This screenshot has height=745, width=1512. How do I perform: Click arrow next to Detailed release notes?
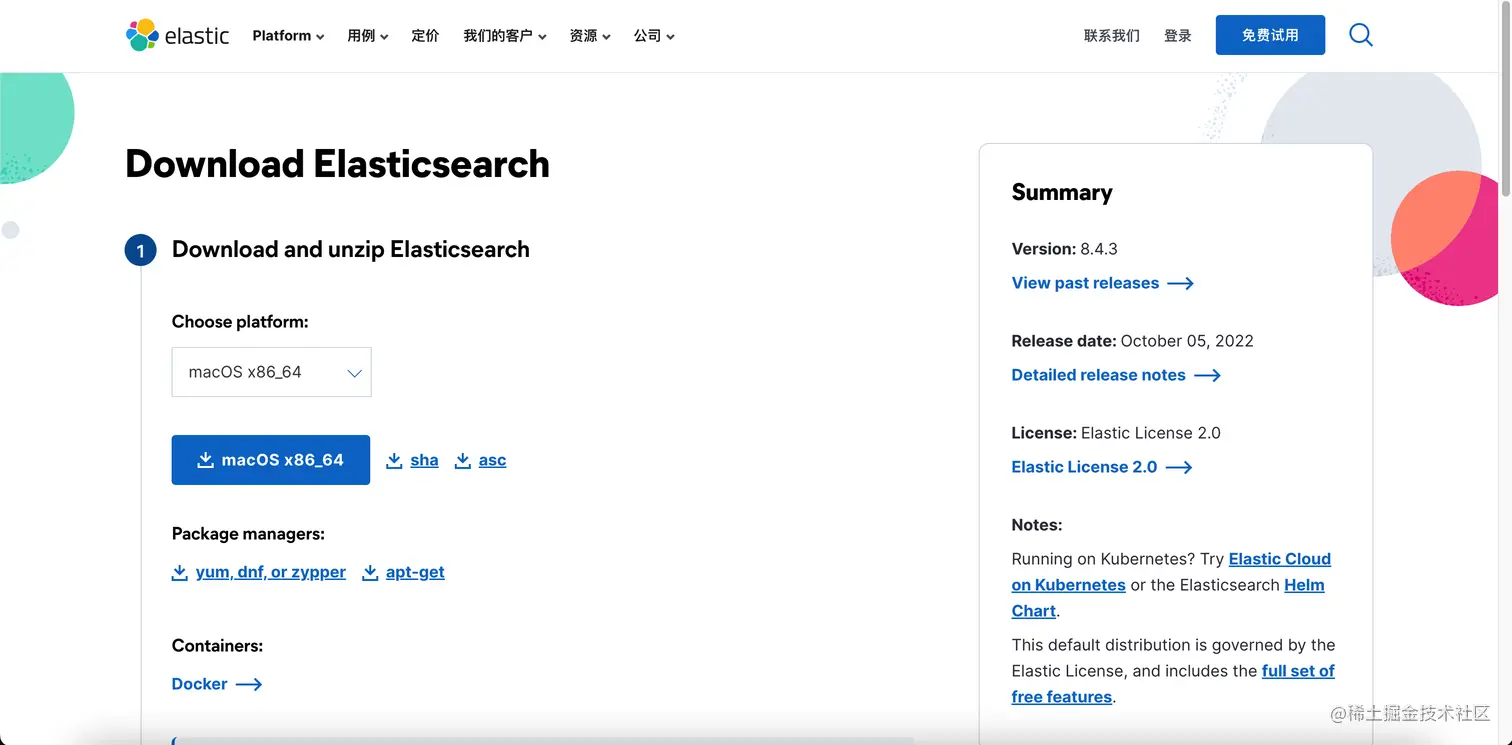[x=1208, y=375]
